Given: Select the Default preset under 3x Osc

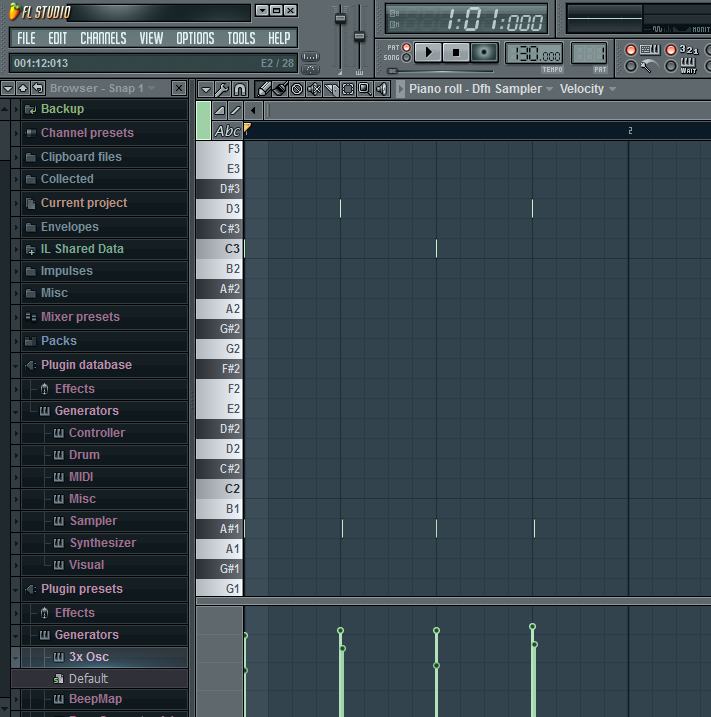Looking at the screenshot, I should click(88, 679).
